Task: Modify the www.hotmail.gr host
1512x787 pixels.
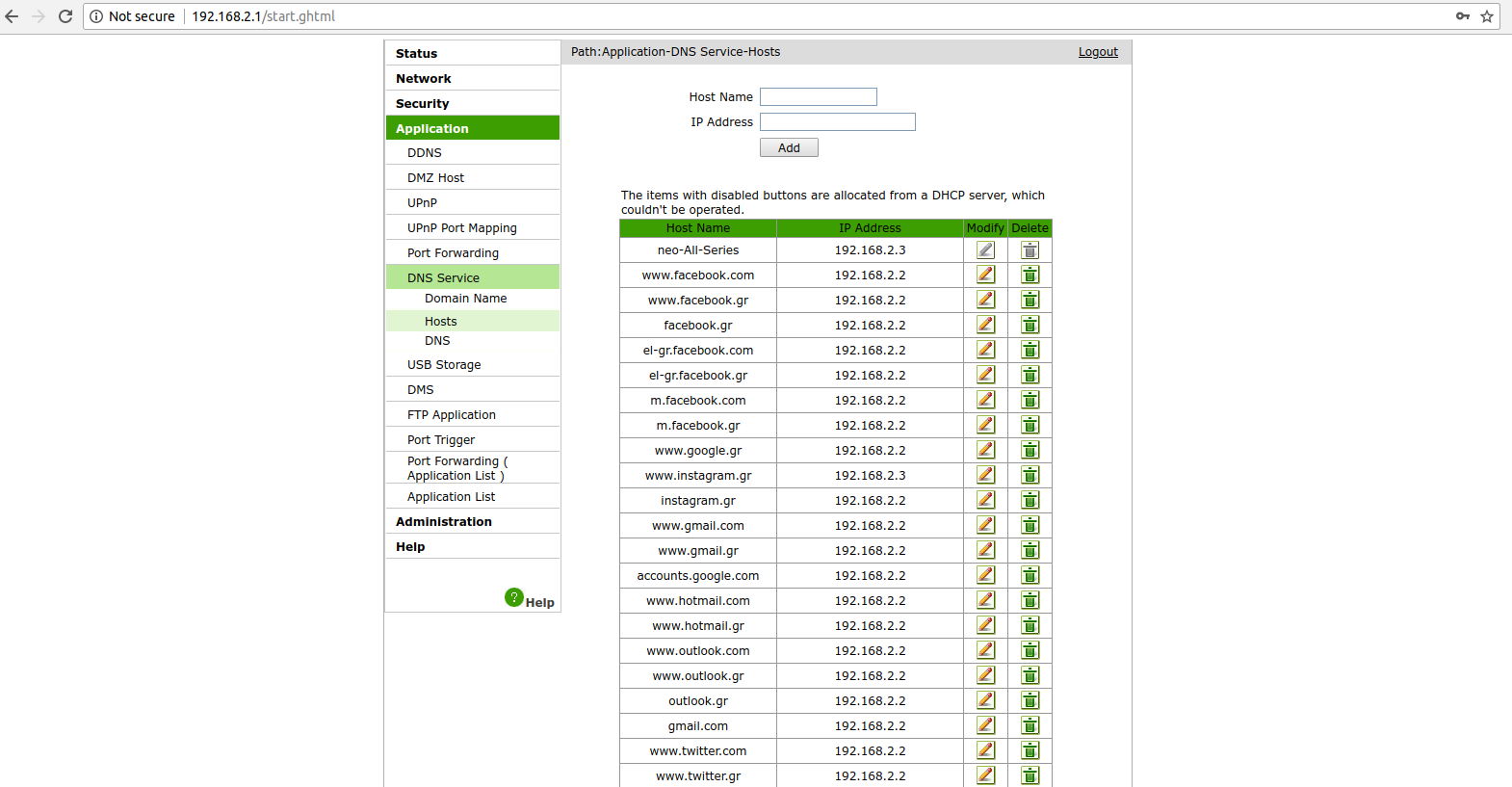Action: pyautogui.click(x=985, y=625)
